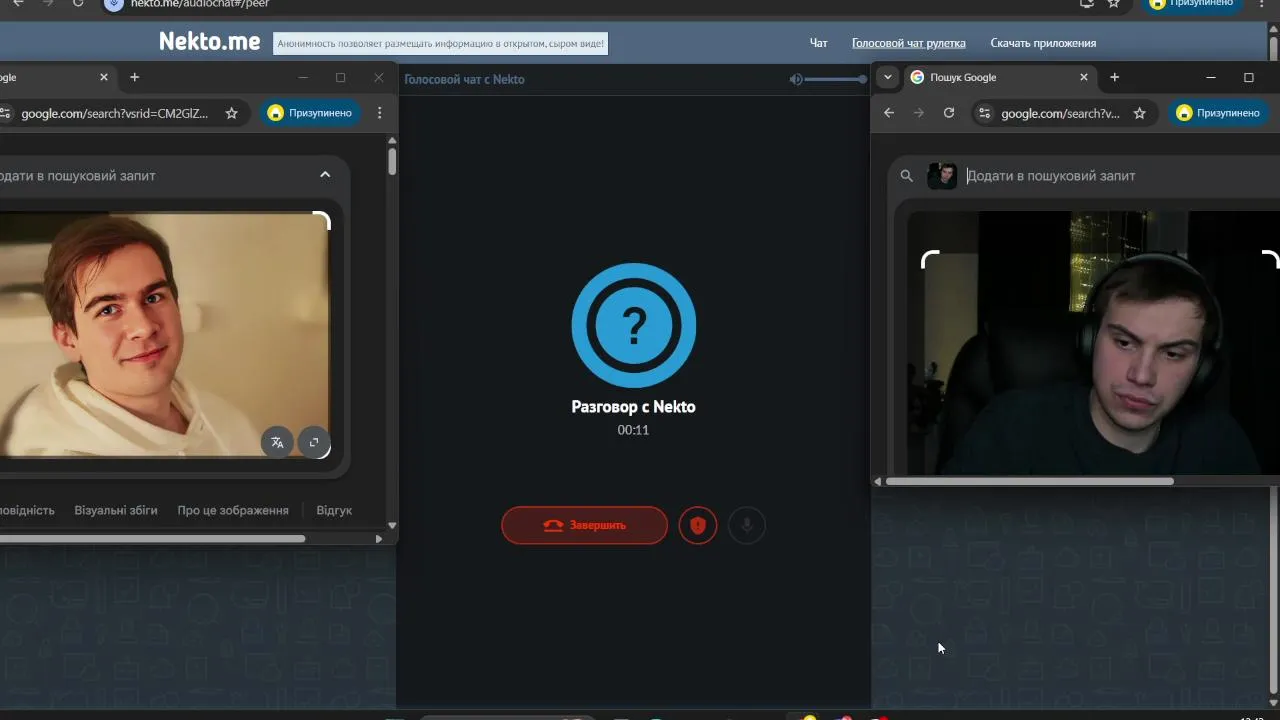Go forward in right Google window
Screen dimensions: 1280x720
tap(919, 113)
